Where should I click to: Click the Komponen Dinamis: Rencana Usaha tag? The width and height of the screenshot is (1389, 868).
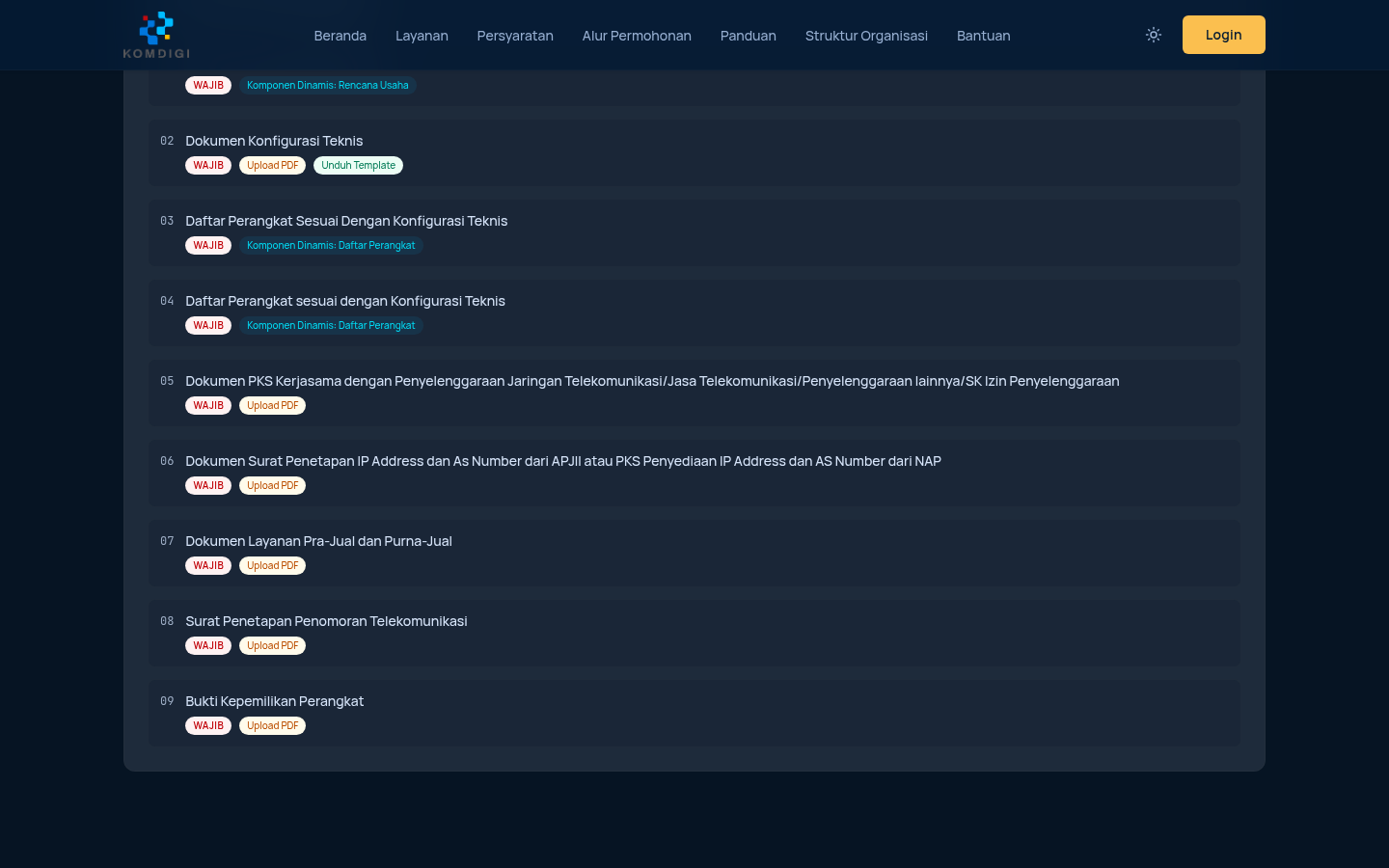tap(328, 86)
